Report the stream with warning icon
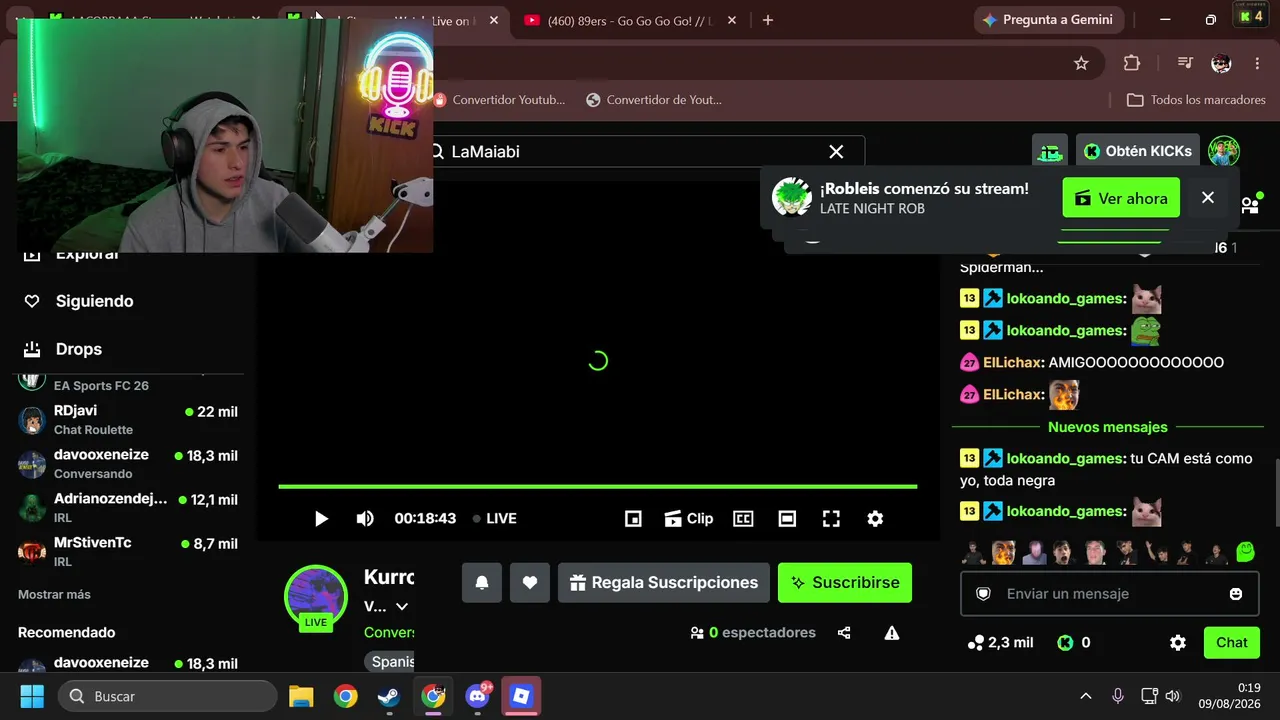 [x=892, y=633]
